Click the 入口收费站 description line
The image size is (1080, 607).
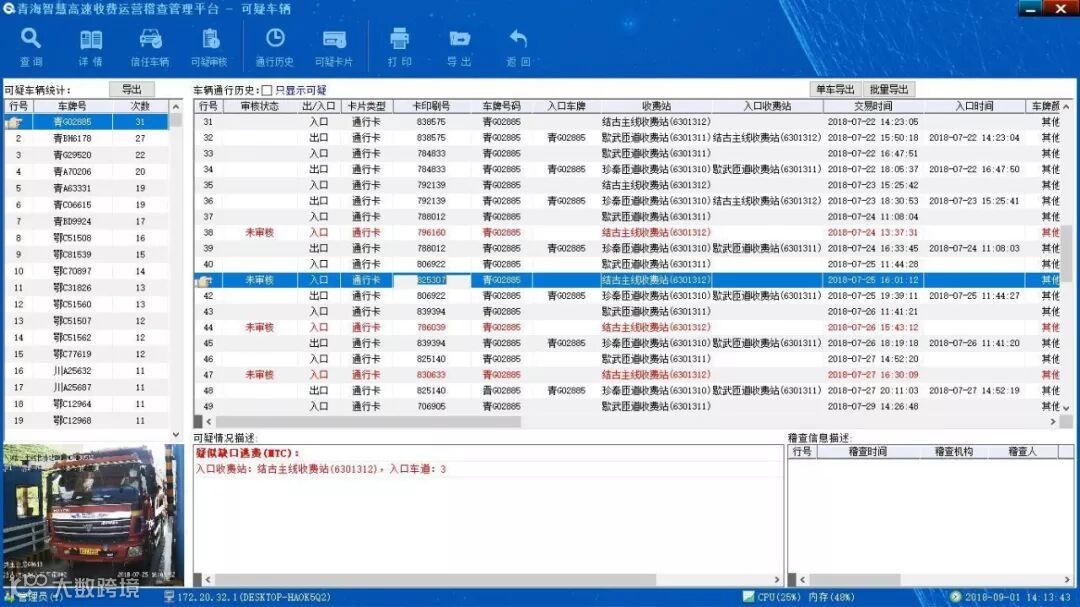tap(321, 469)
